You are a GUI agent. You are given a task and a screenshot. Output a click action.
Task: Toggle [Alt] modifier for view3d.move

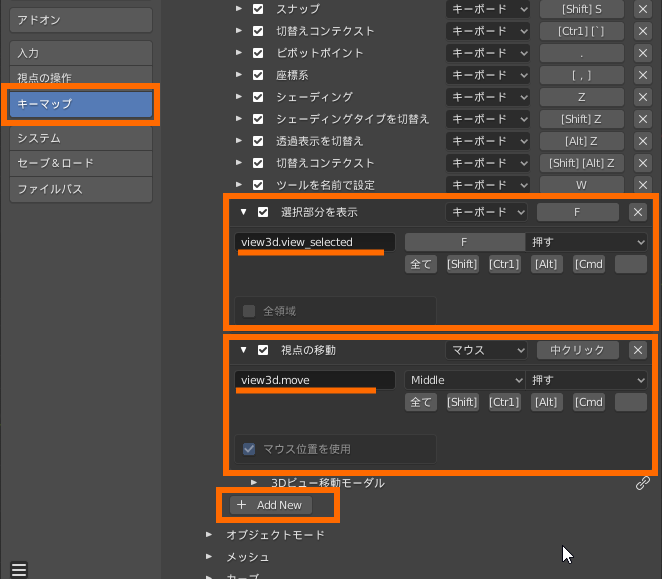pyautogui.click(x=546, y=402)
